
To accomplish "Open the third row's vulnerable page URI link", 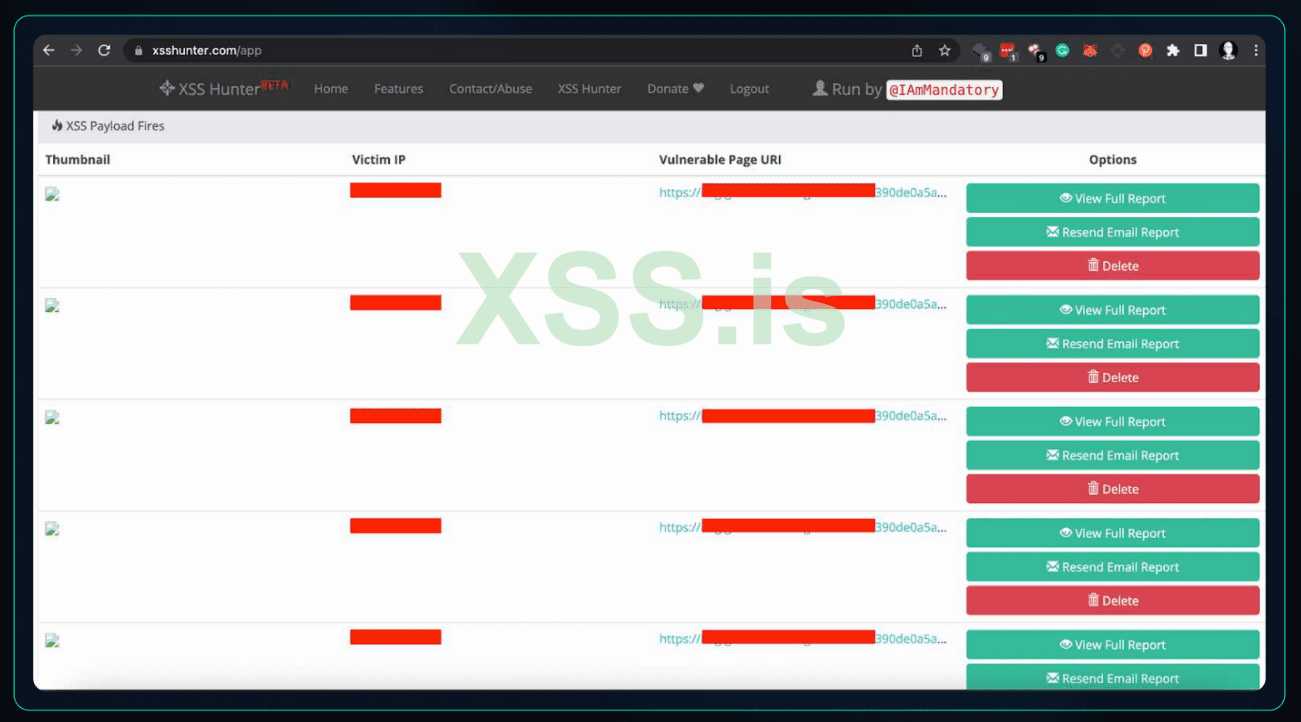I will pos(802,416).
